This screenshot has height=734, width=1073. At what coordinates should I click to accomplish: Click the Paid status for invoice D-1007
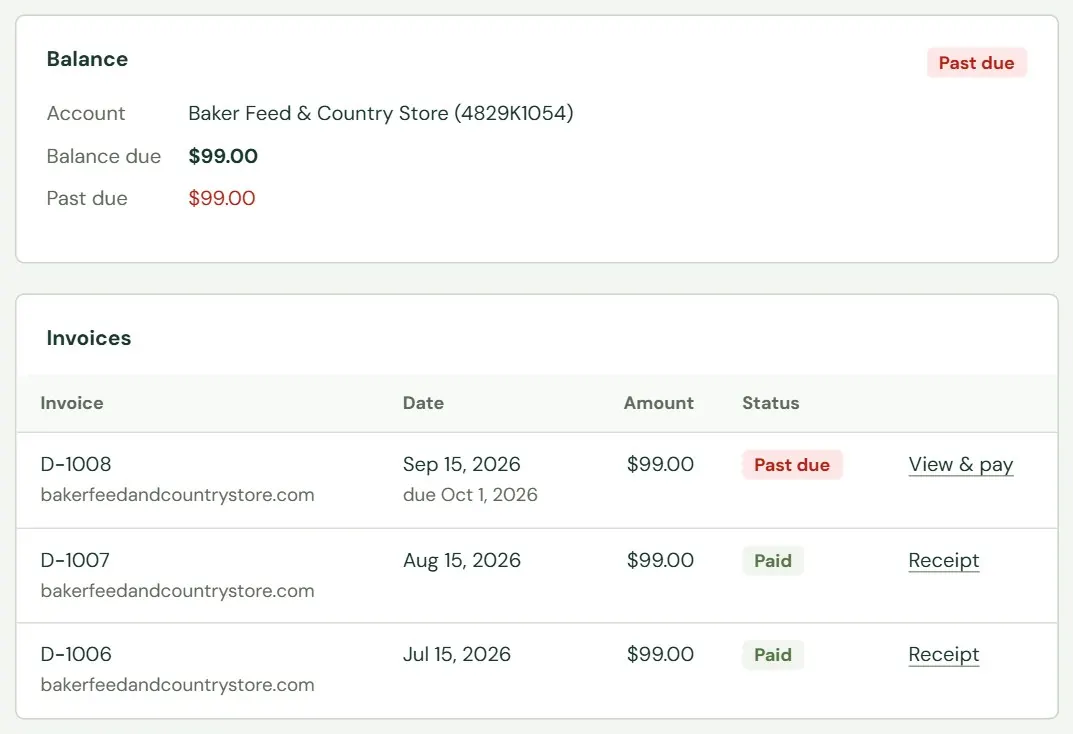click(x=773, y=561)
